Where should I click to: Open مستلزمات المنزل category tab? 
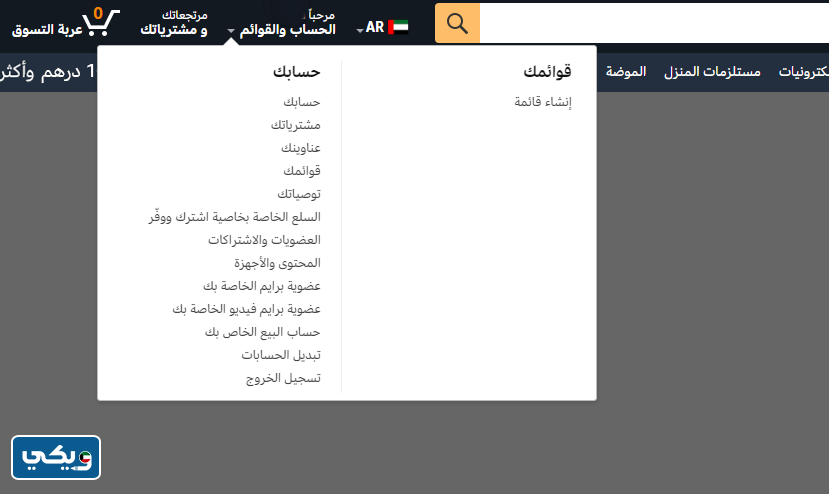712,71
